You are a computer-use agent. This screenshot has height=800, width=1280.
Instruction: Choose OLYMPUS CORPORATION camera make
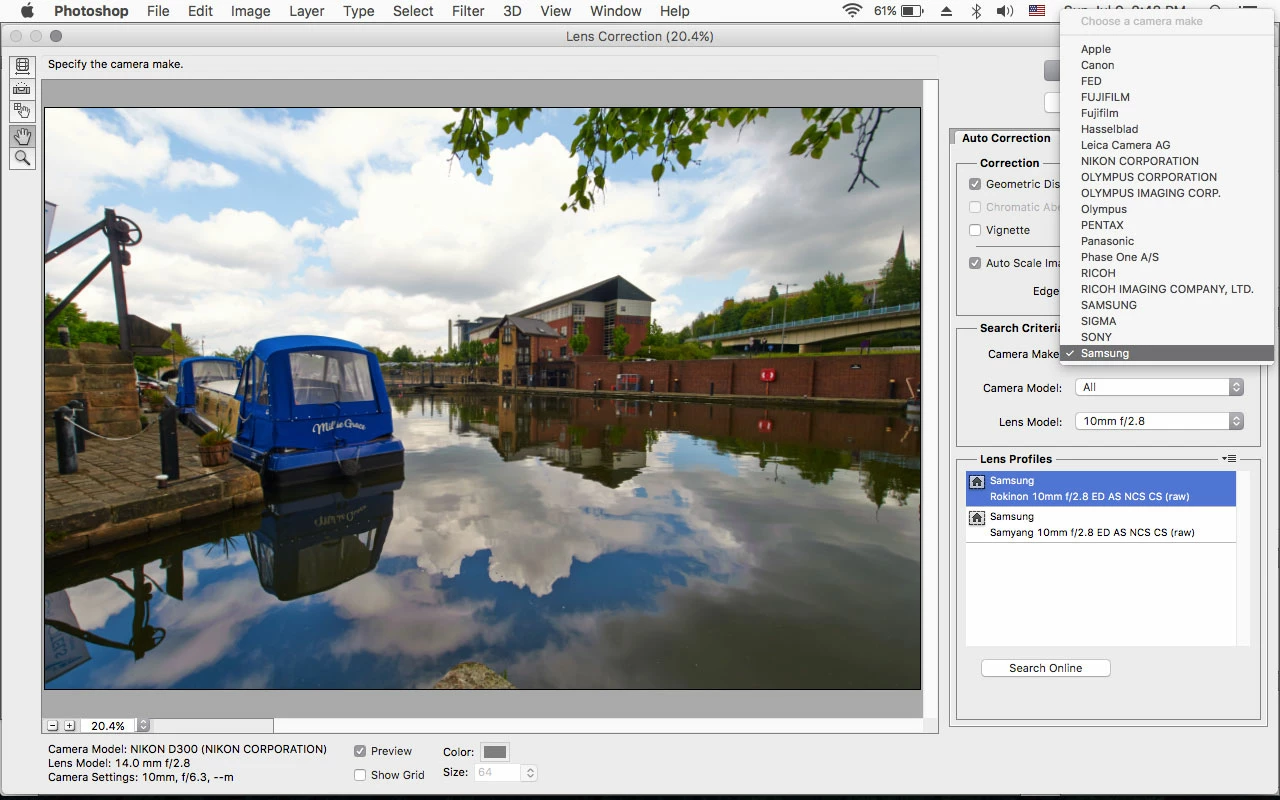point(1167,177)
